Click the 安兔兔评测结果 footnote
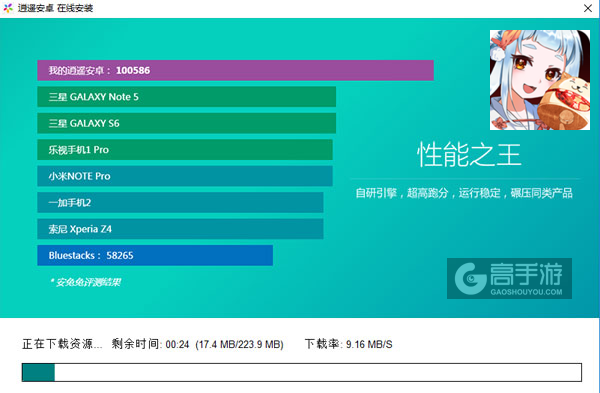 coord(85,282)
